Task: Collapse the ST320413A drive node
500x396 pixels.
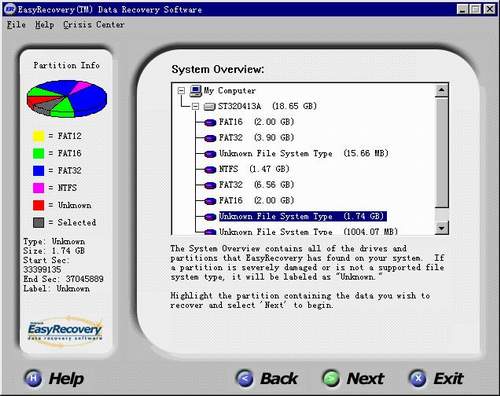Action: 195,107
